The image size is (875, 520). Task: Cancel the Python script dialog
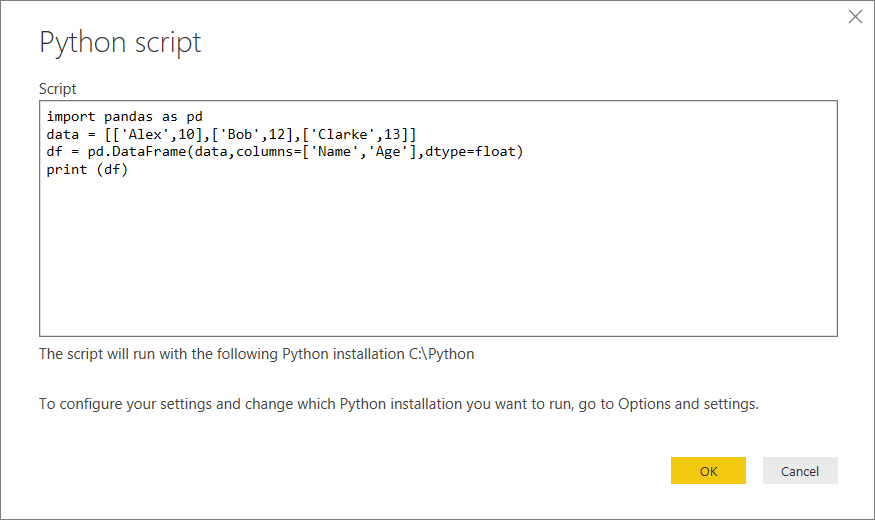click(x=800, y=470)
